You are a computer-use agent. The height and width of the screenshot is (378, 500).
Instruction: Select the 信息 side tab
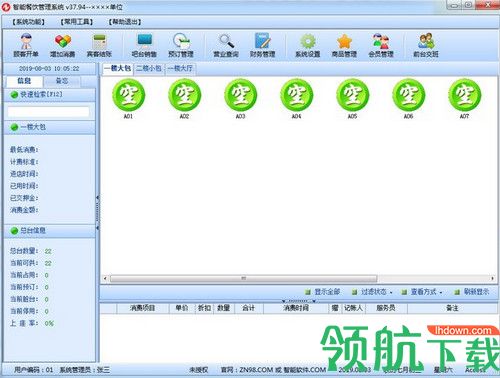(x=24, y=81)
